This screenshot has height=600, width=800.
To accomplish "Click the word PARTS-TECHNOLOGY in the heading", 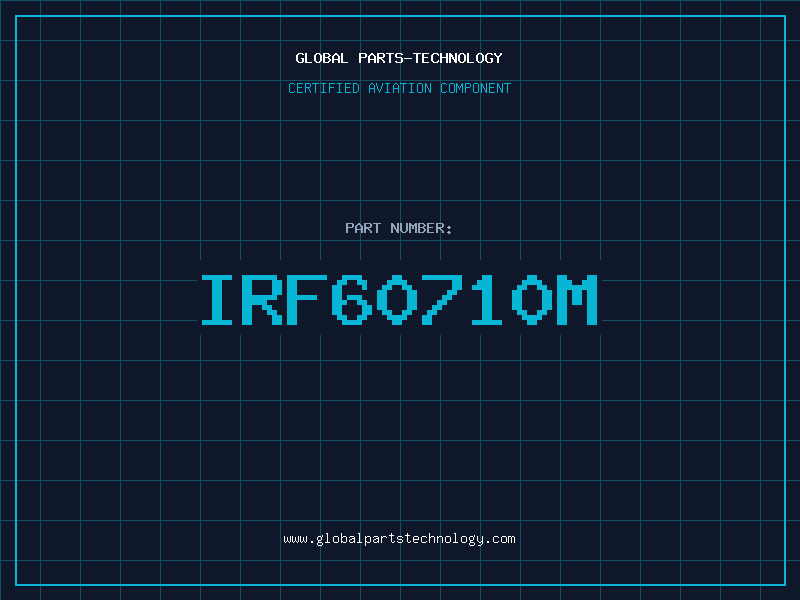I will 431,58.
